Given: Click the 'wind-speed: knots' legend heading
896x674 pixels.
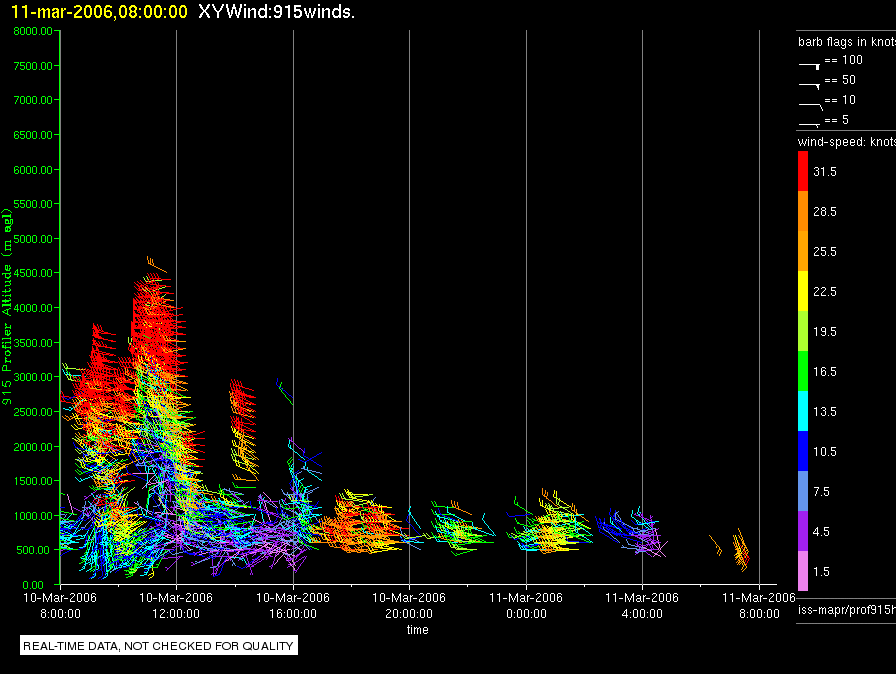Looking at the screenshot, I should (x=847, y=142).
